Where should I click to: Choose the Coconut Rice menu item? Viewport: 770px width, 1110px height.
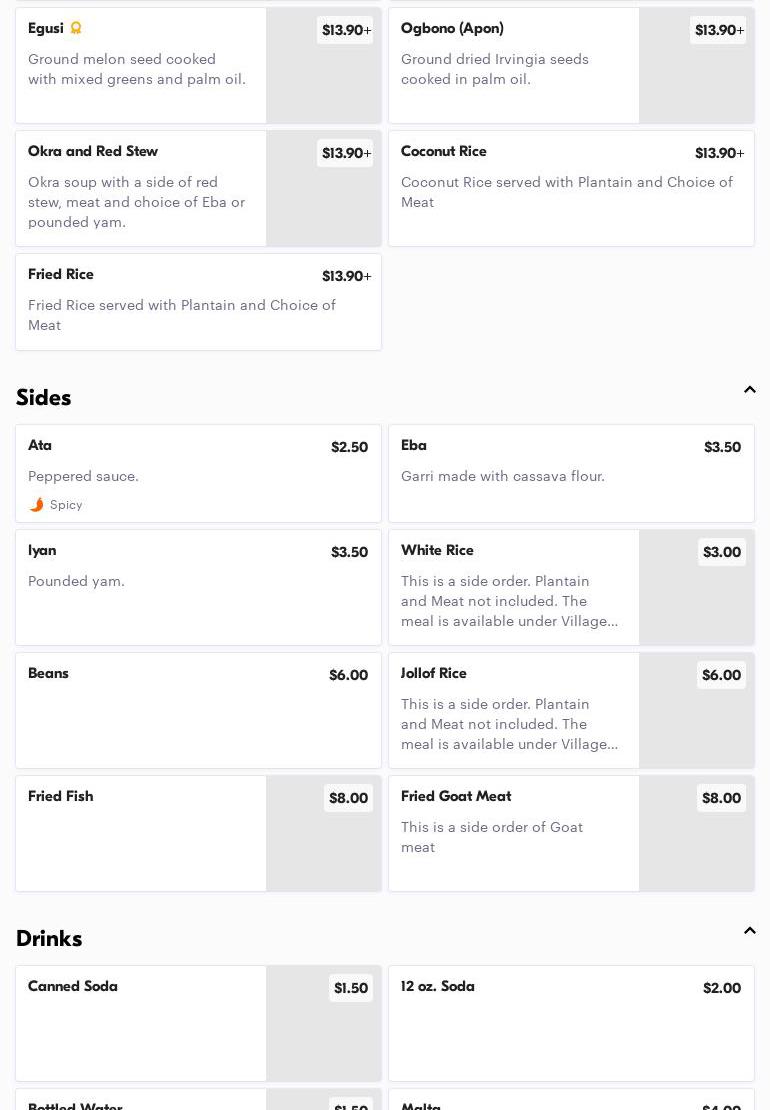click(x=570, y=188)
